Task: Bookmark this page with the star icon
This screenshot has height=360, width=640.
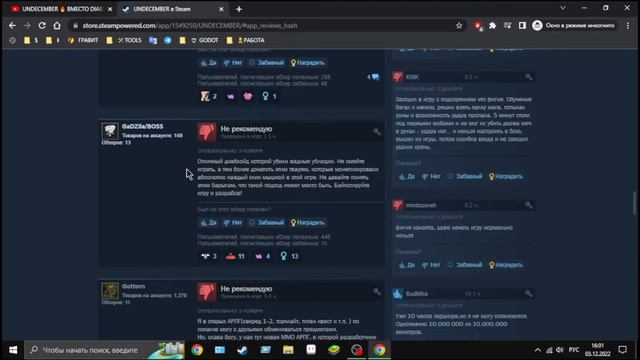Action: point(459,25)
